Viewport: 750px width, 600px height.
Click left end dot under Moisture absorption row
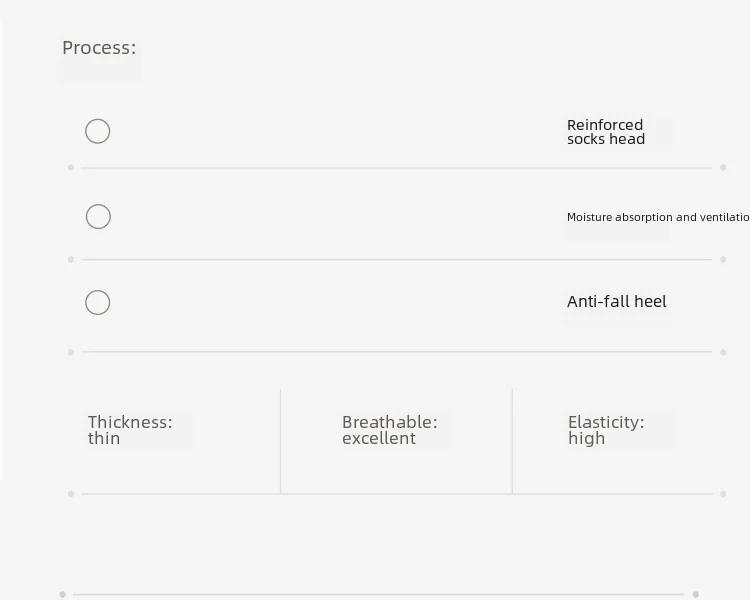click(x=71, y=259)
